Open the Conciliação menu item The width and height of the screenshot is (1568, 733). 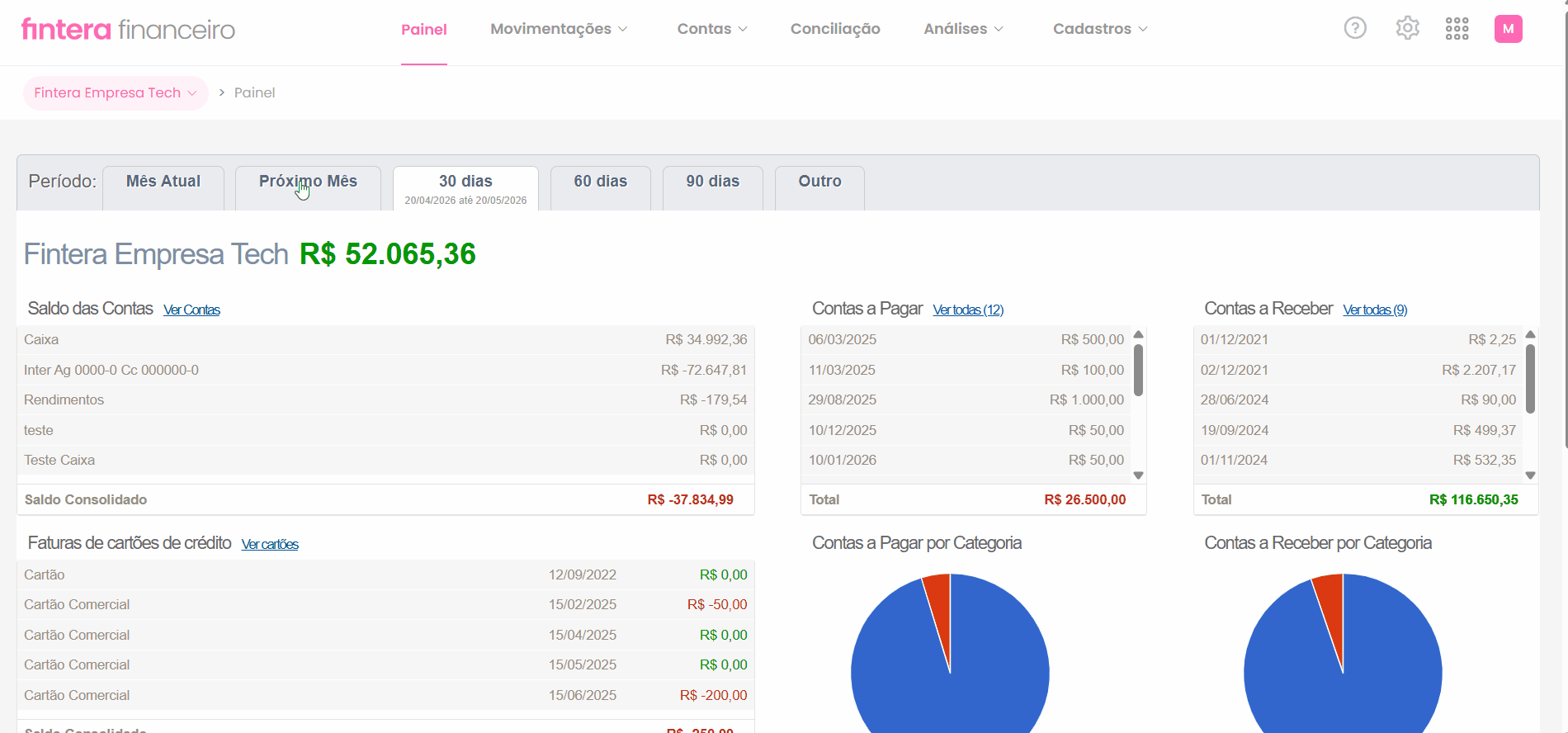(835, 29)
